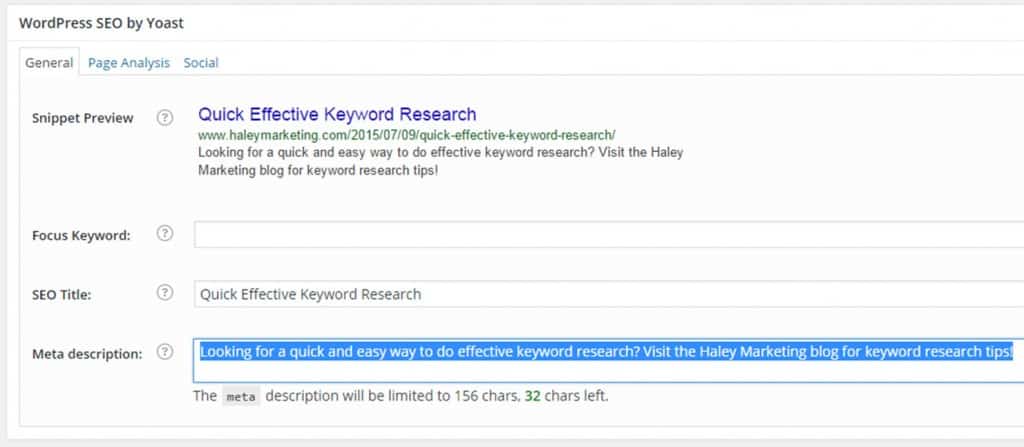The height and width of the screenshot is (447, 1024).
Task: Click the Focus Keyword: label
Action: pyautogui.click(x=81, y=236)
